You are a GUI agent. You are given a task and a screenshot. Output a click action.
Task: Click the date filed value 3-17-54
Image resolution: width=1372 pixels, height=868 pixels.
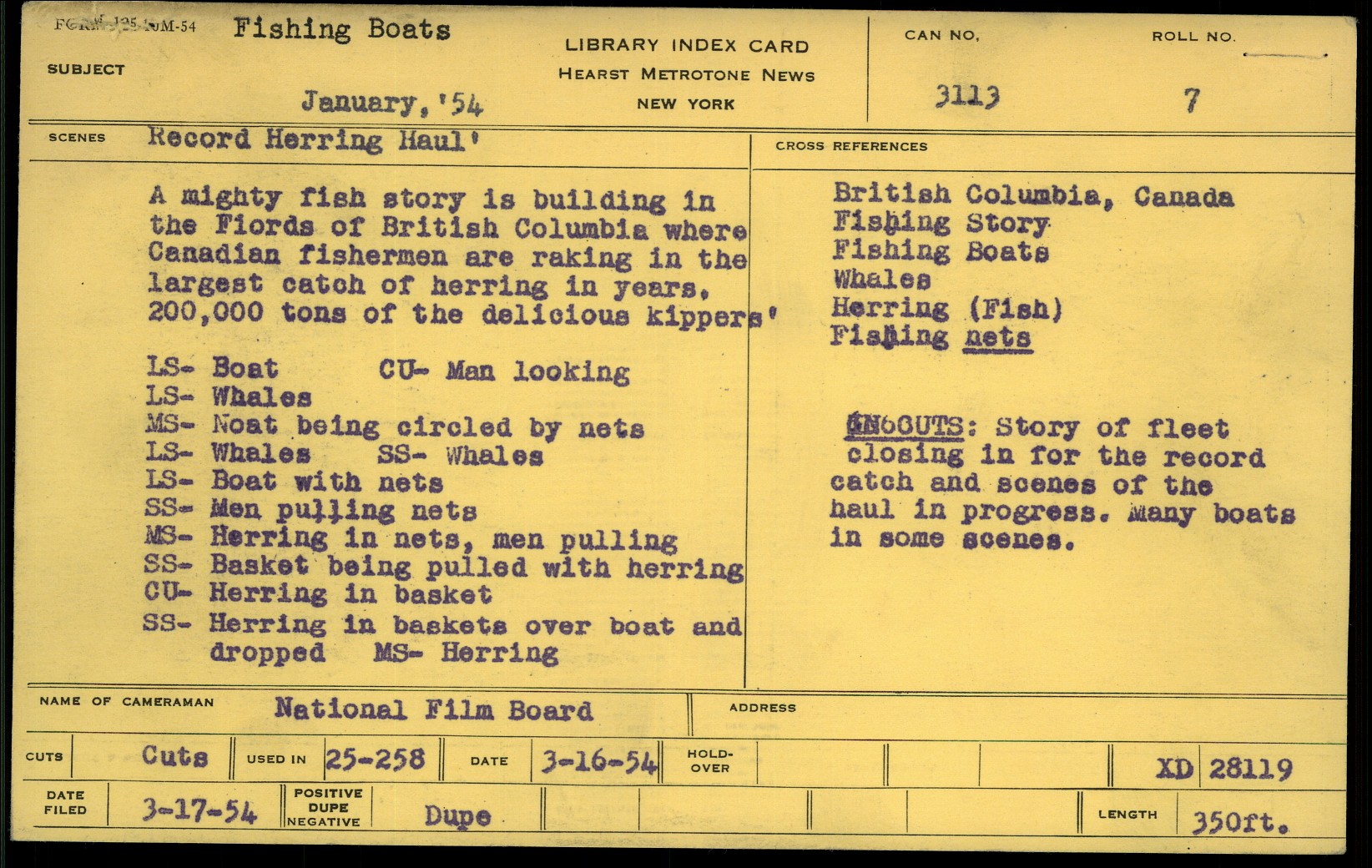pyautogui.click(x=199, y=810)
